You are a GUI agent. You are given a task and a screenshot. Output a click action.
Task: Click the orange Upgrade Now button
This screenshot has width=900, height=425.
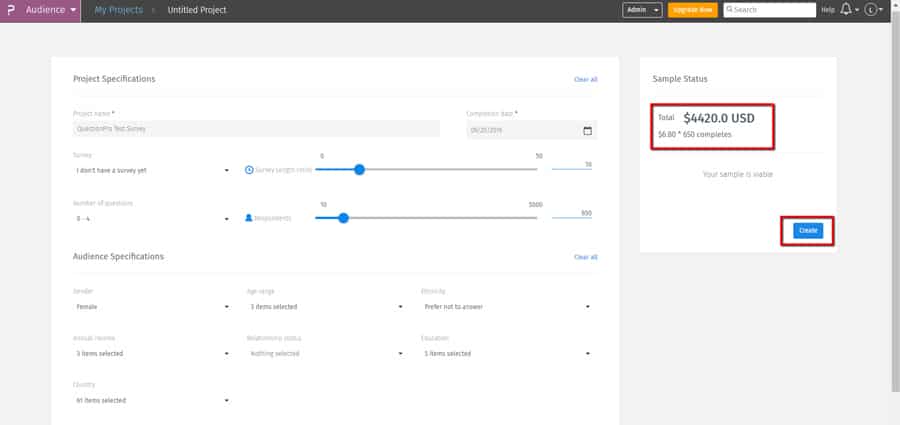tap(692, 10)
